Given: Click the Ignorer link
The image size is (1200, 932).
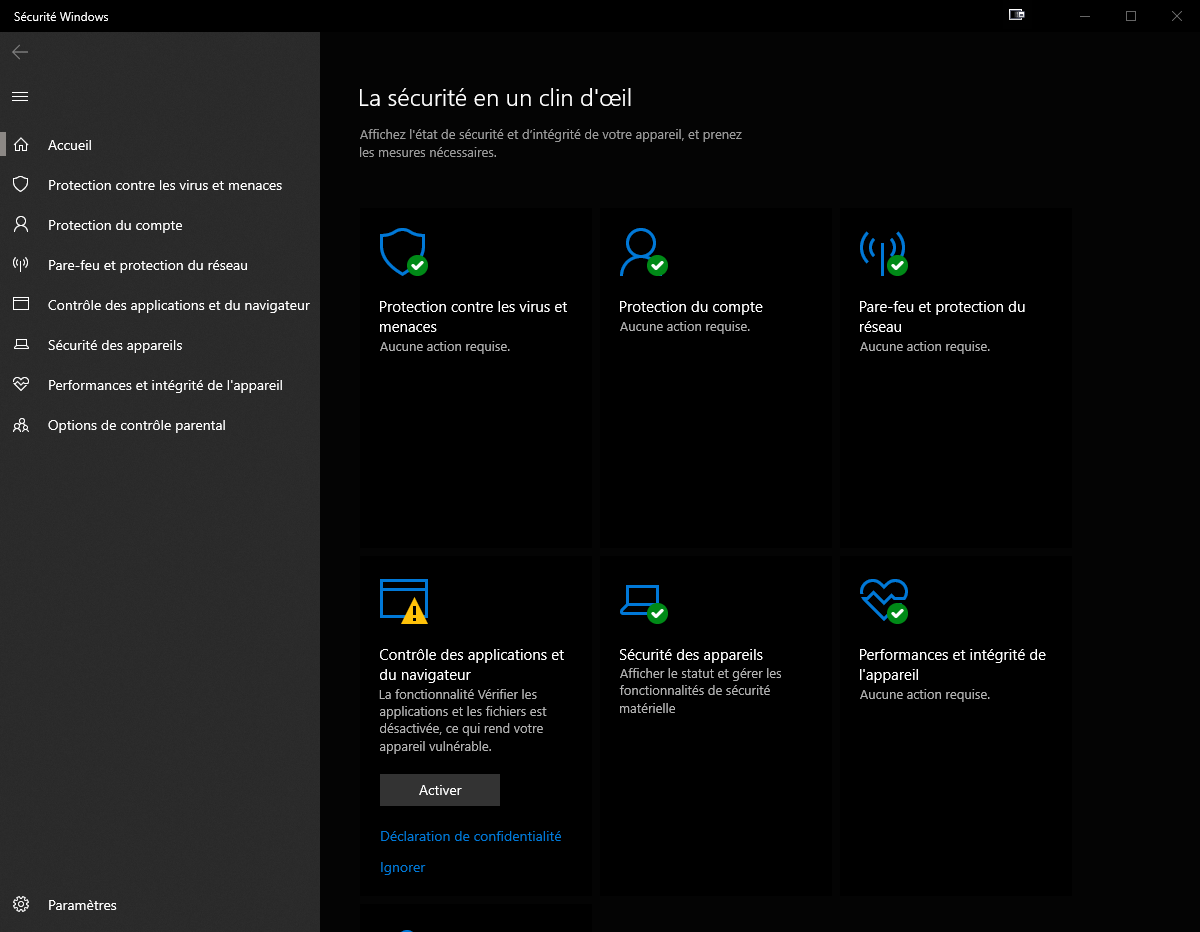Looking at the screenshot, I should pos(403,867).
